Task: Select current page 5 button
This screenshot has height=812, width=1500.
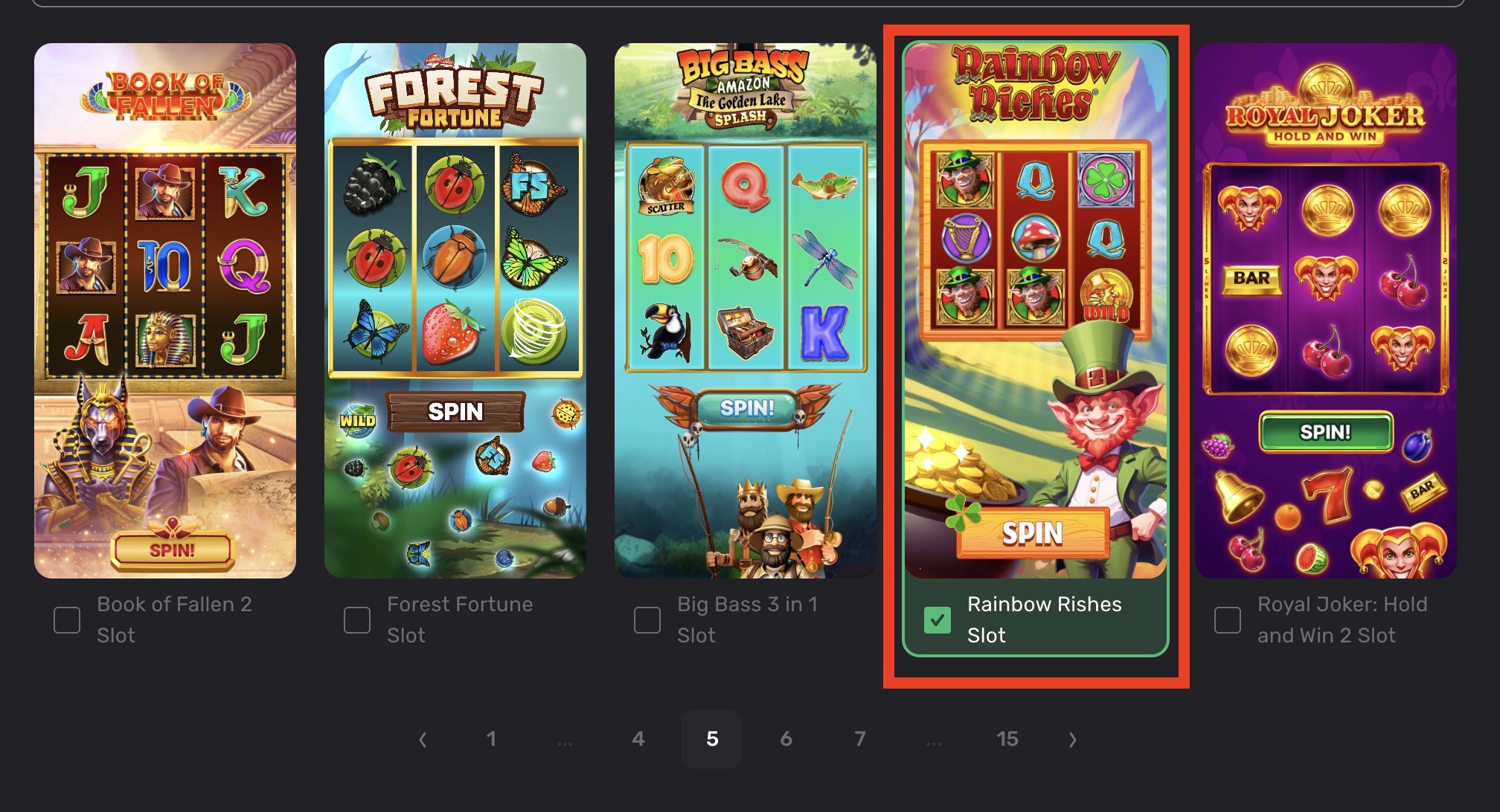Action: coord(712,739)
